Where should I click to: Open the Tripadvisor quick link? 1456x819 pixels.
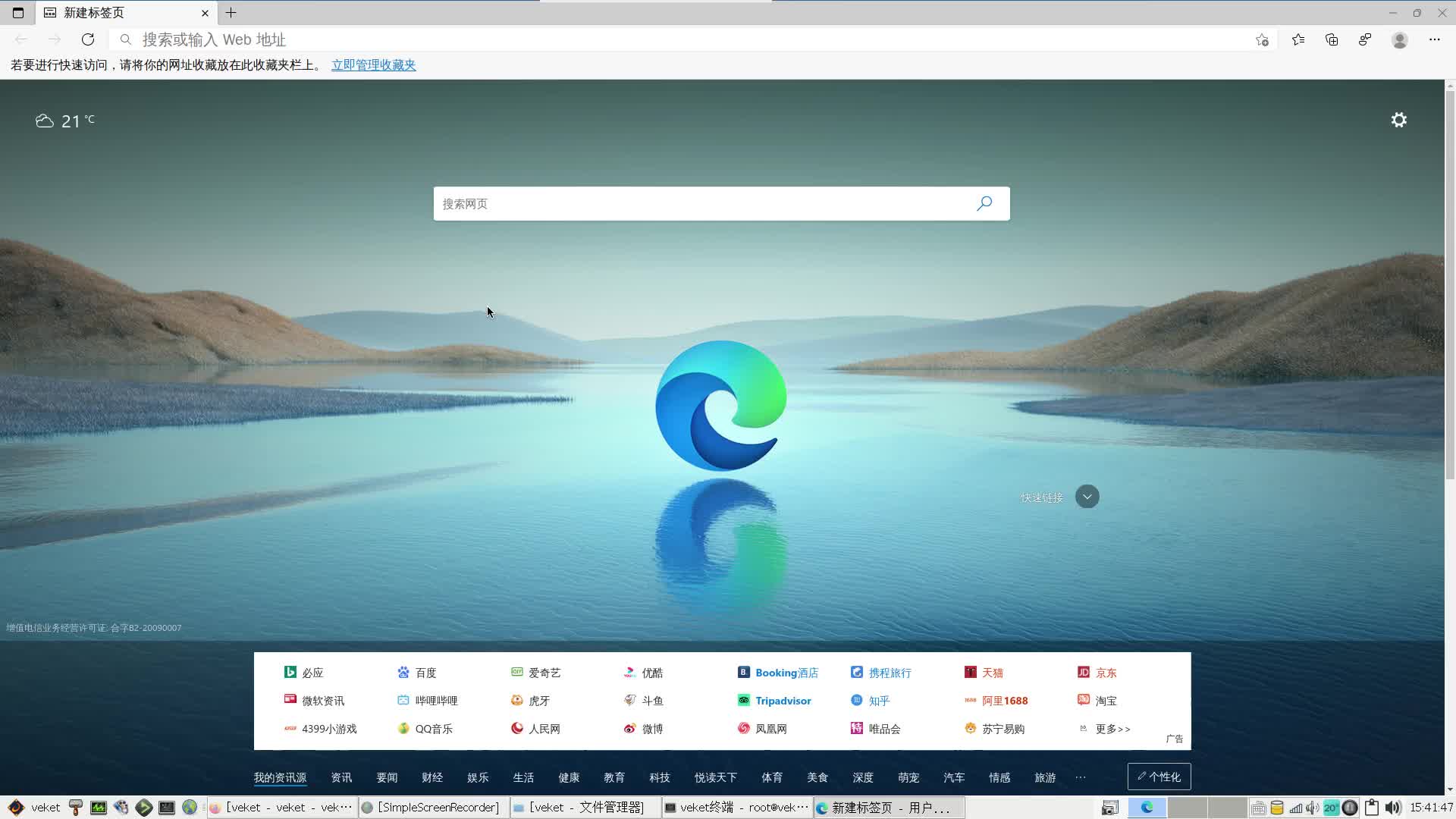tap(774, 701)
